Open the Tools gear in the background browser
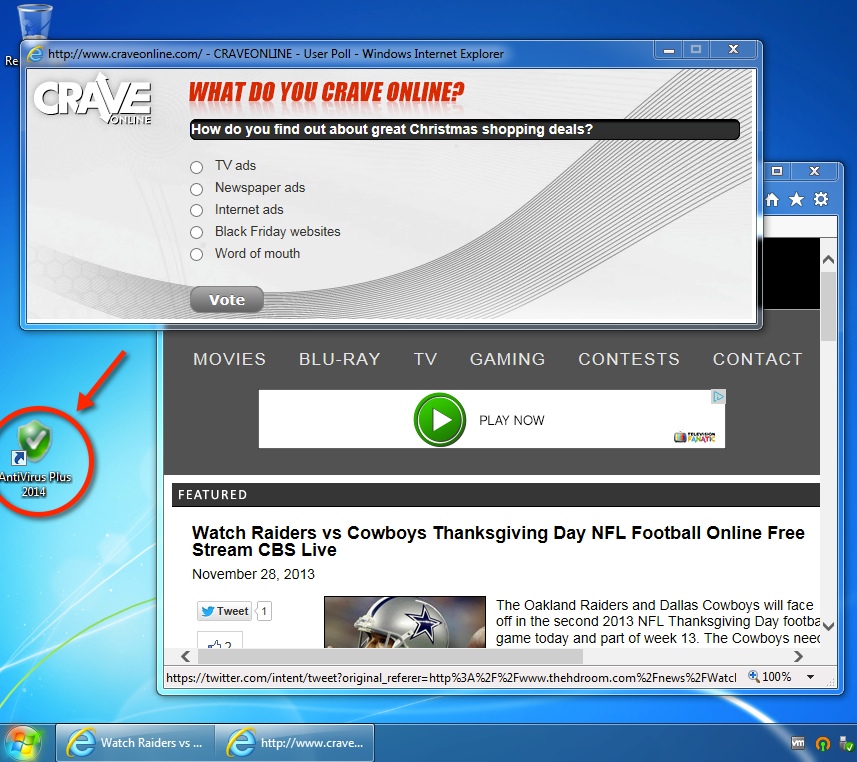This screenshot has width=857, height=762. click(x=821, y=200)
